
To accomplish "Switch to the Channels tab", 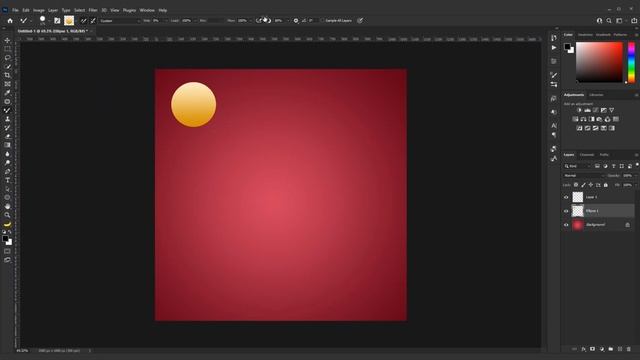I will (x=587, y=155).
